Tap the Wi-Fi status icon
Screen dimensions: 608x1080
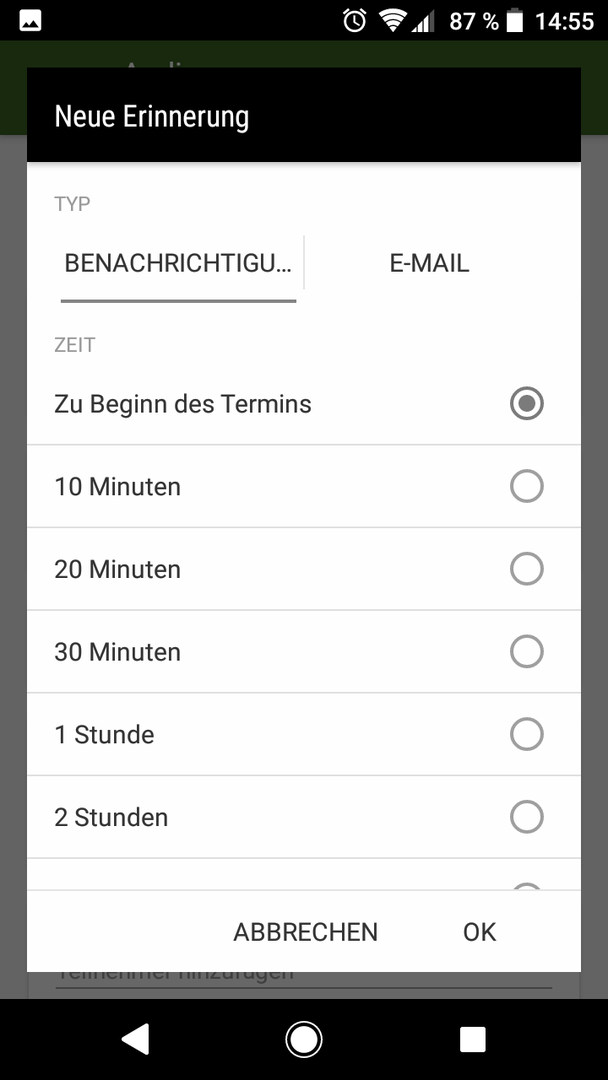(x=393, y=21)
